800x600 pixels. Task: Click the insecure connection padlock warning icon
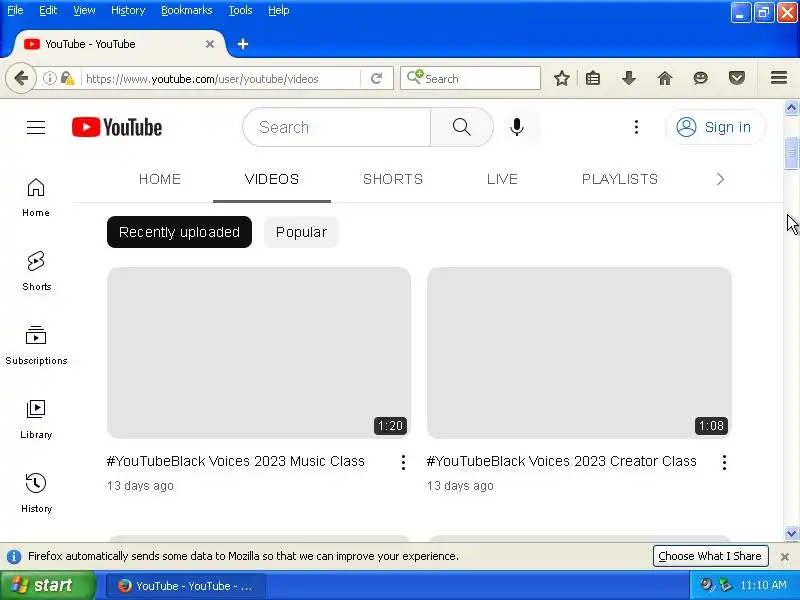67,79
